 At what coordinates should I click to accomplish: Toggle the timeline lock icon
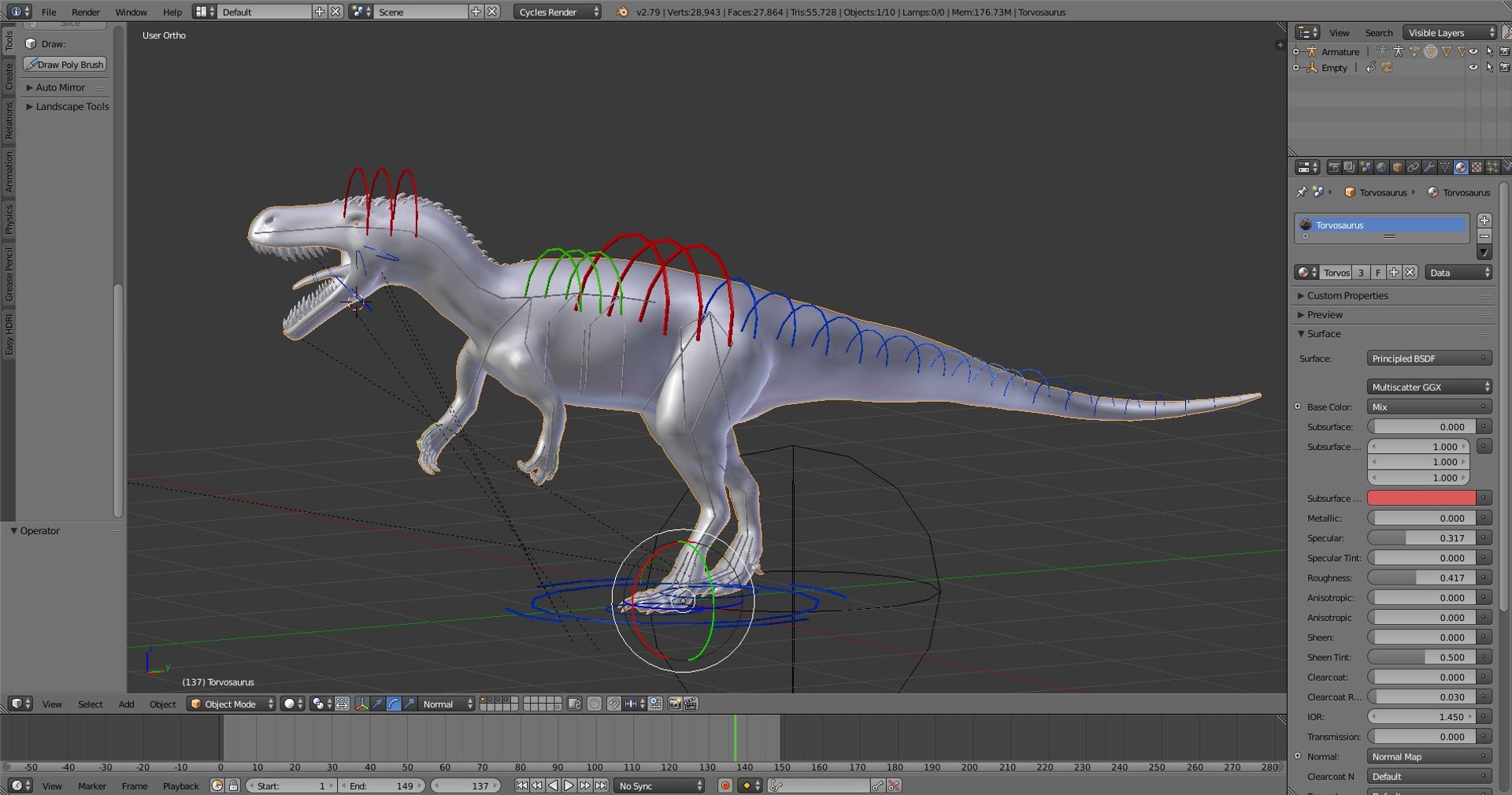pos(233,786)
